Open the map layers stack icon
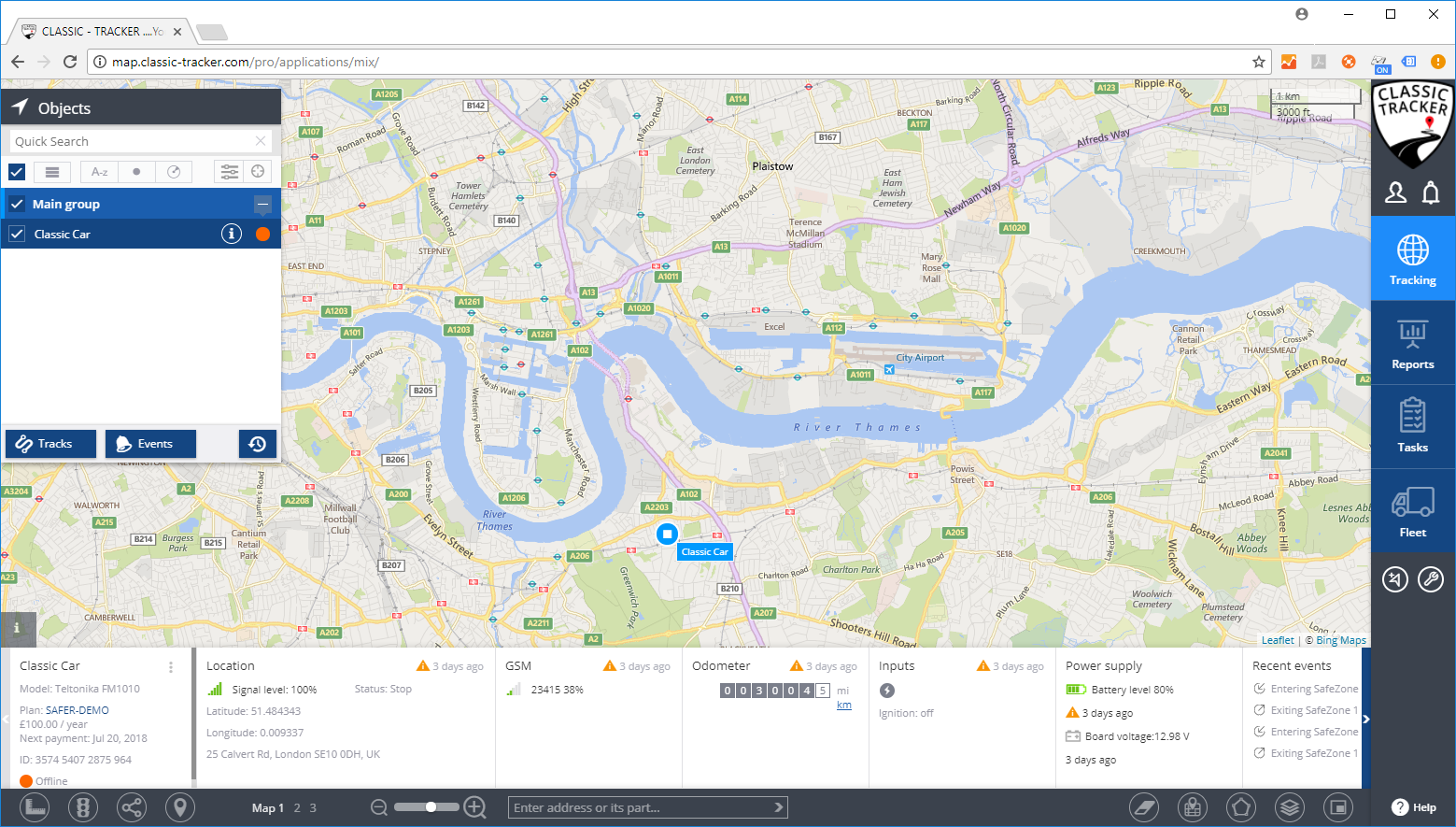1456x827 pixels. (1289, 807)
